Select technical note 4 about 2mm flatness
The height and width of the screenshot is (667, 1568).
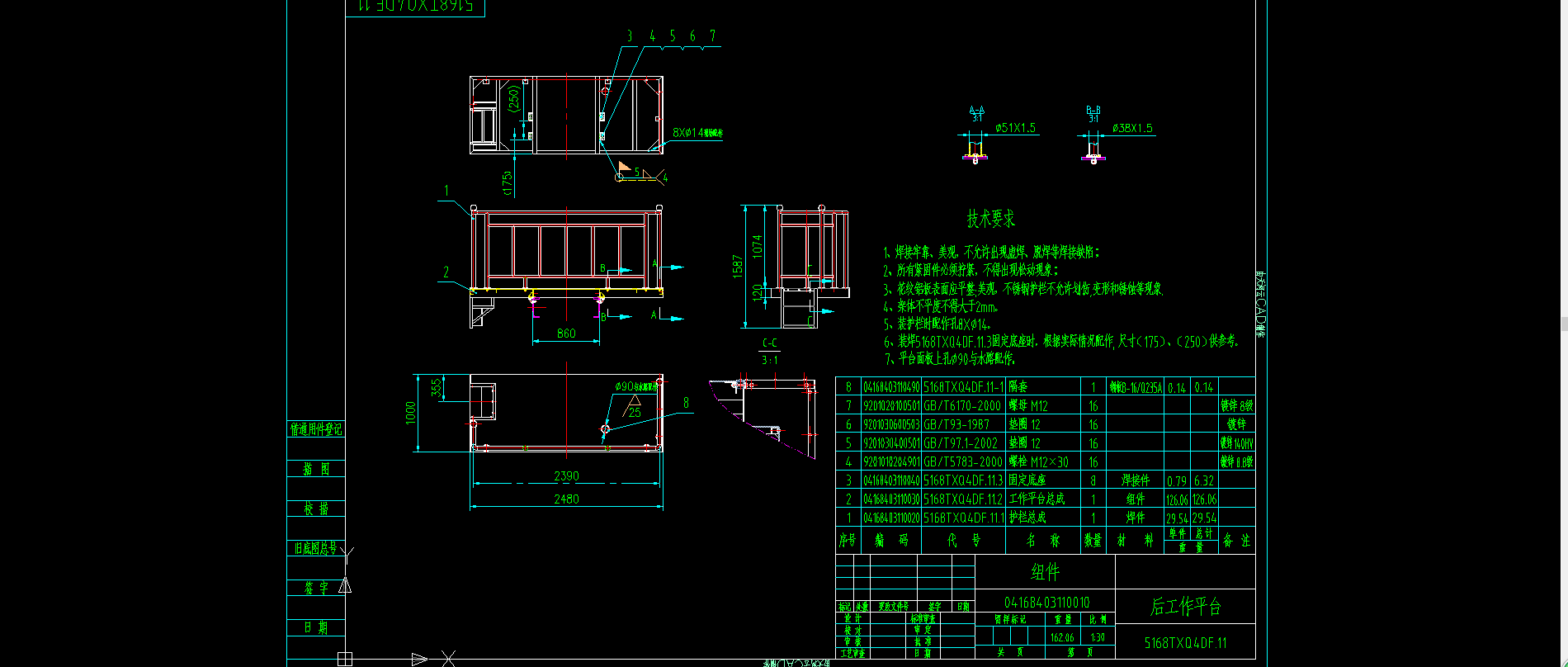coord(941,306)
